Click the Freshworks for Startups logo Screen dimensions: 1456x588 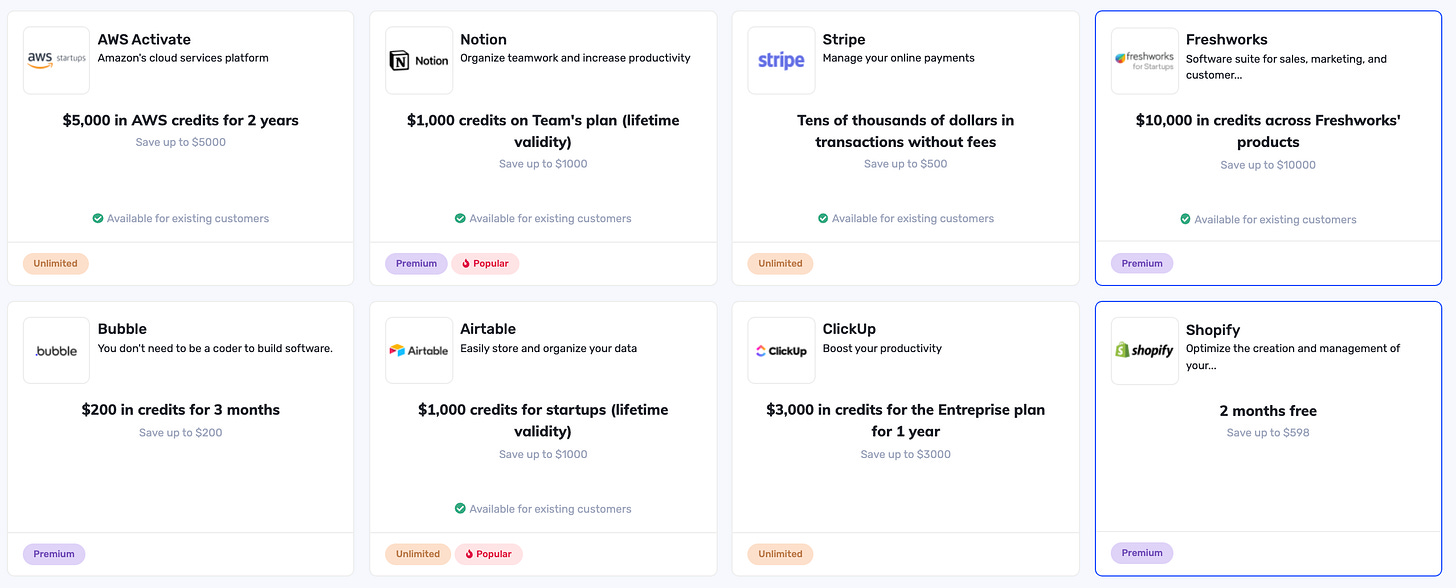tap(1145, 60)
